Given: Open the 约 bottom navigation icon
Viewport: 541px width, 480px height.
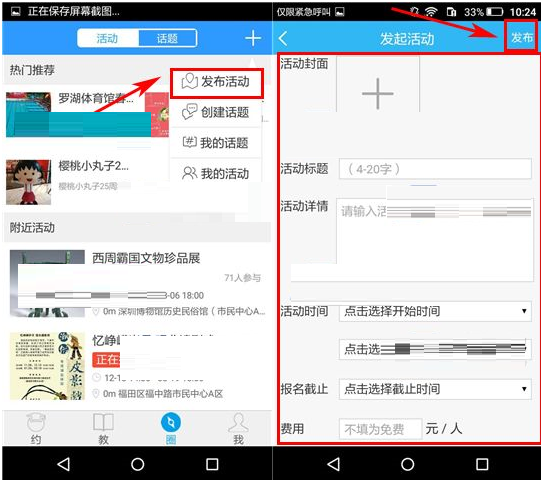Looking at the screenshot, I should (36, 428).
